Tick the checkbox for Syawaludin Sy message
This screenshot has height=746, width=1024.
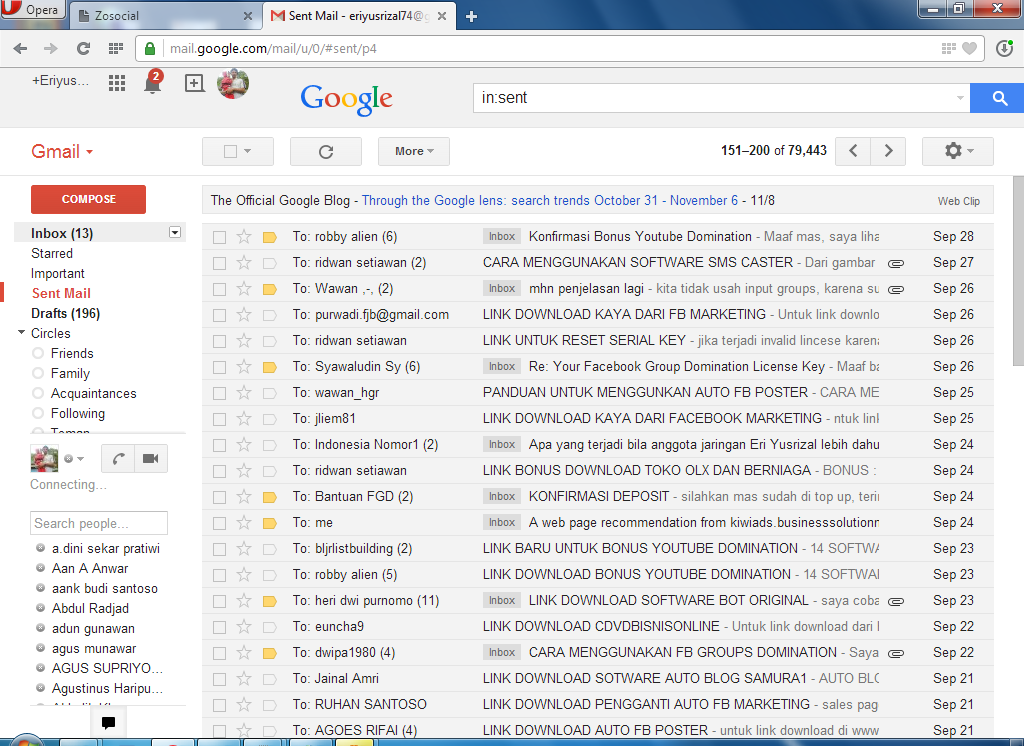tap(219, 367)
